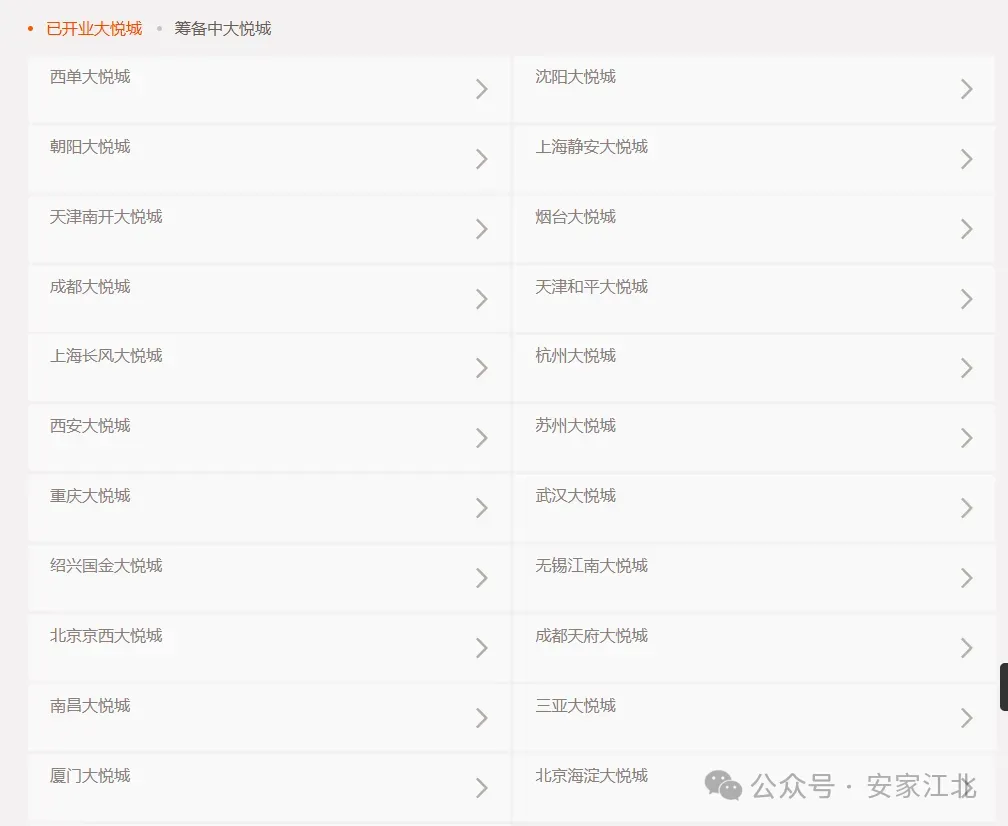
Task: Click the chevron beside 西安大悦城
Action: 482,438
